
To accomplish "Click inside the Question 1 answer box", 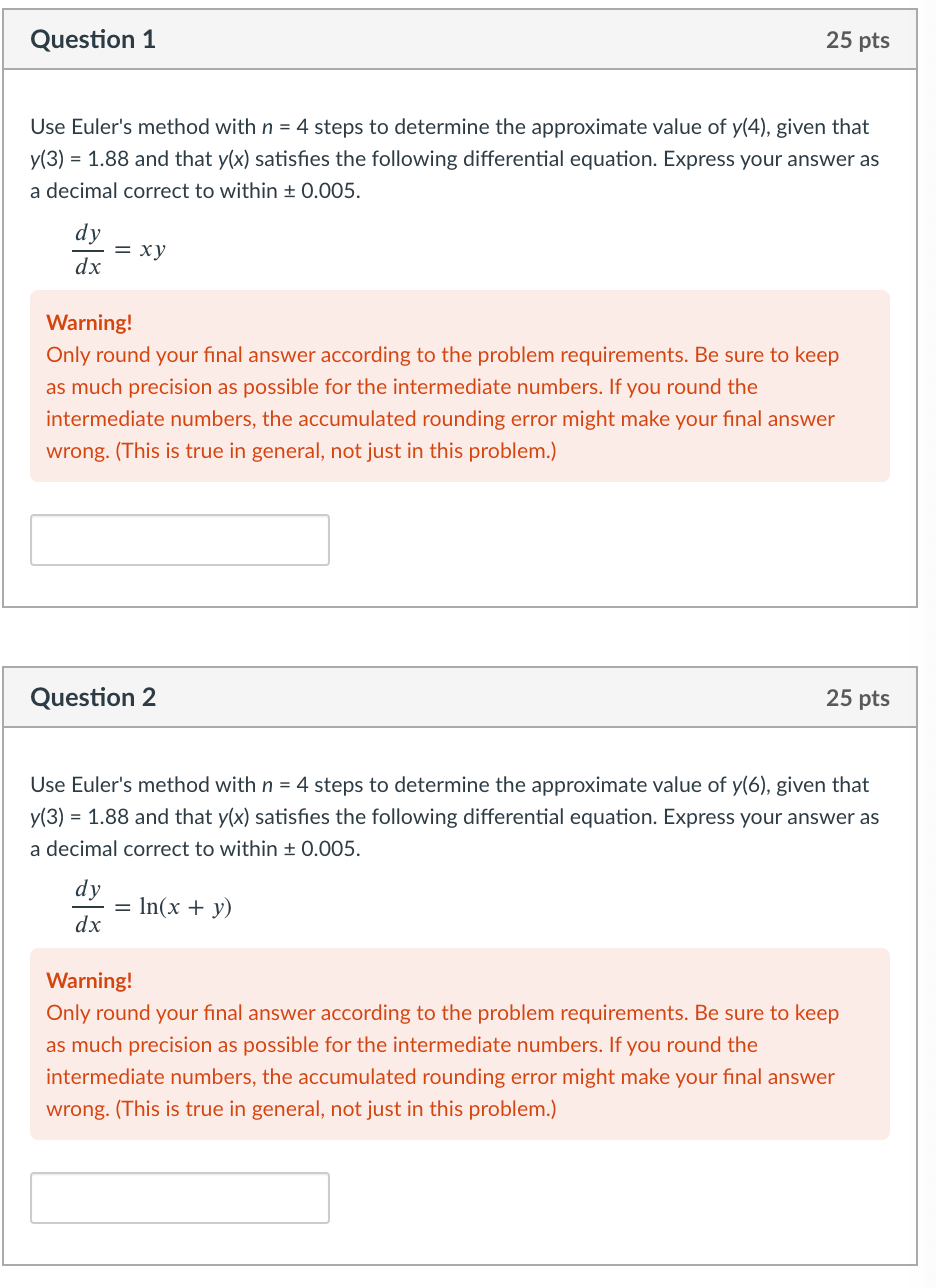I will [x=180, y=539].
